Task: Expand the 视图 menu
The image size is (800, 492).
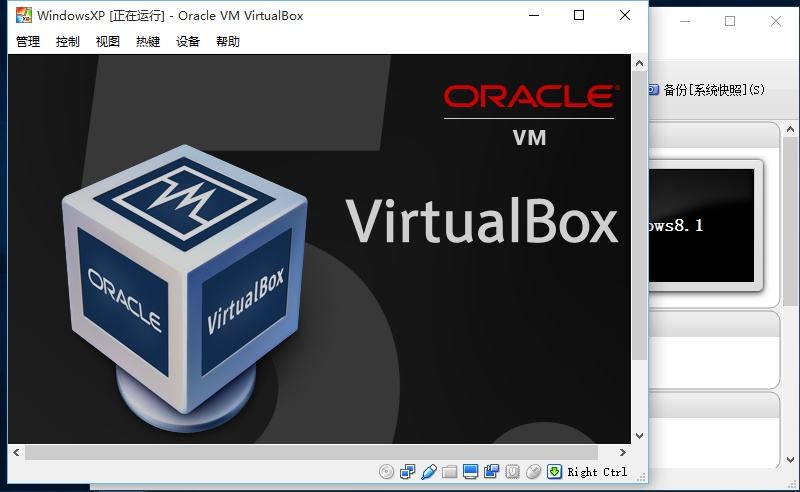Action: 108,42
